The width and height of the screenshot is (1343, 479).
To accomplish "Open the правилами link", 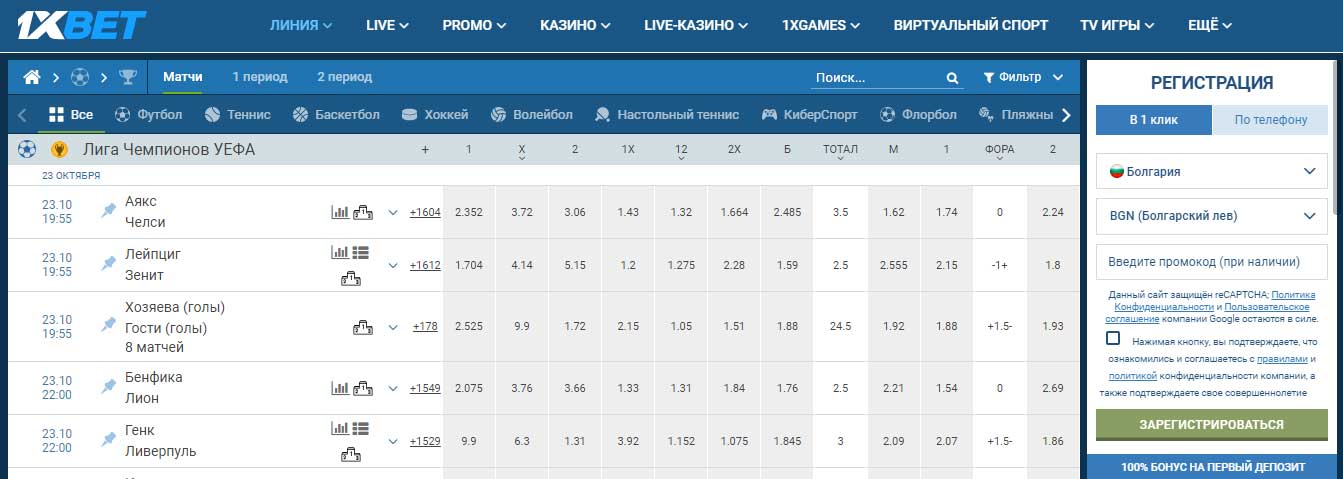I will click(1281, 358).
